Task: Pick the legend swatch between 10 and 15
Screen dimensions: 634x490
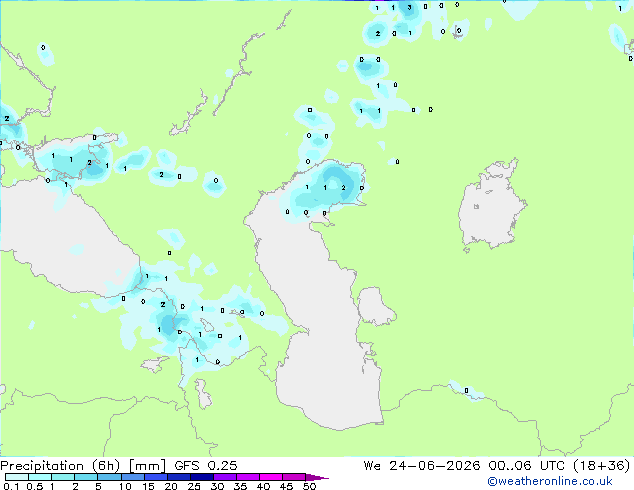Action: pos(133,477)
